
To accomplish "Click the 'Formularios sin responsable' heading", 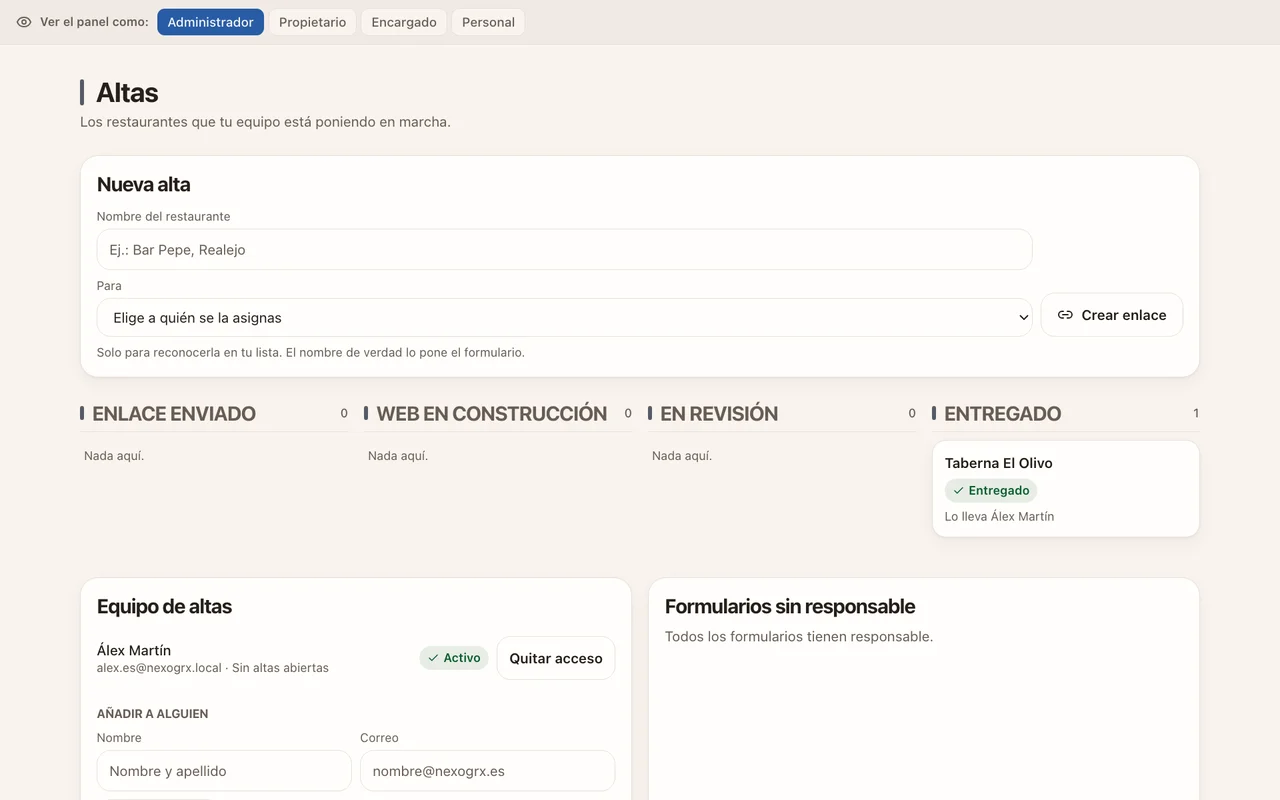I will [x=790, y=606].
